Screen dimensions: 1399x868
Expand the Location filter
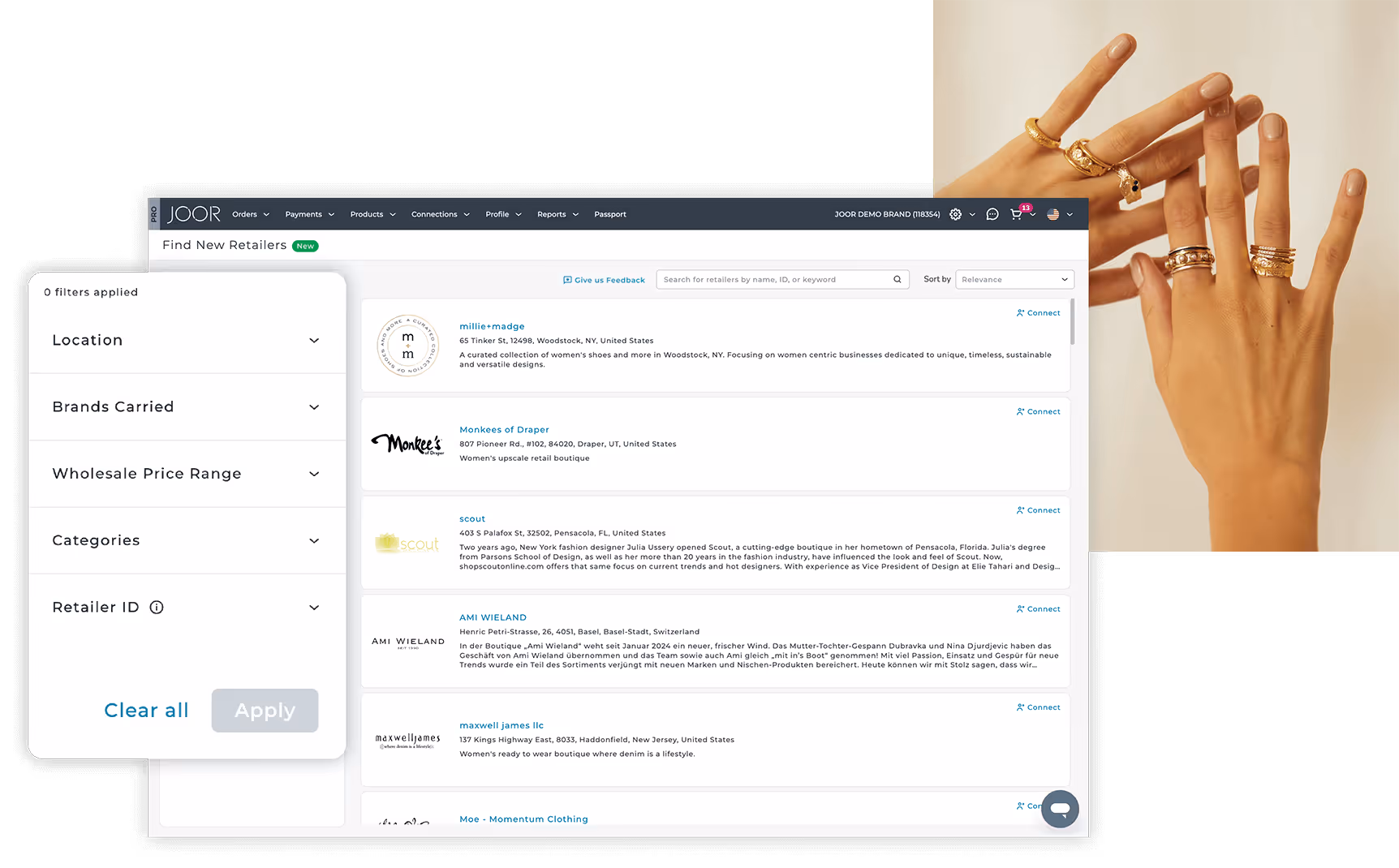pos(187,340)
